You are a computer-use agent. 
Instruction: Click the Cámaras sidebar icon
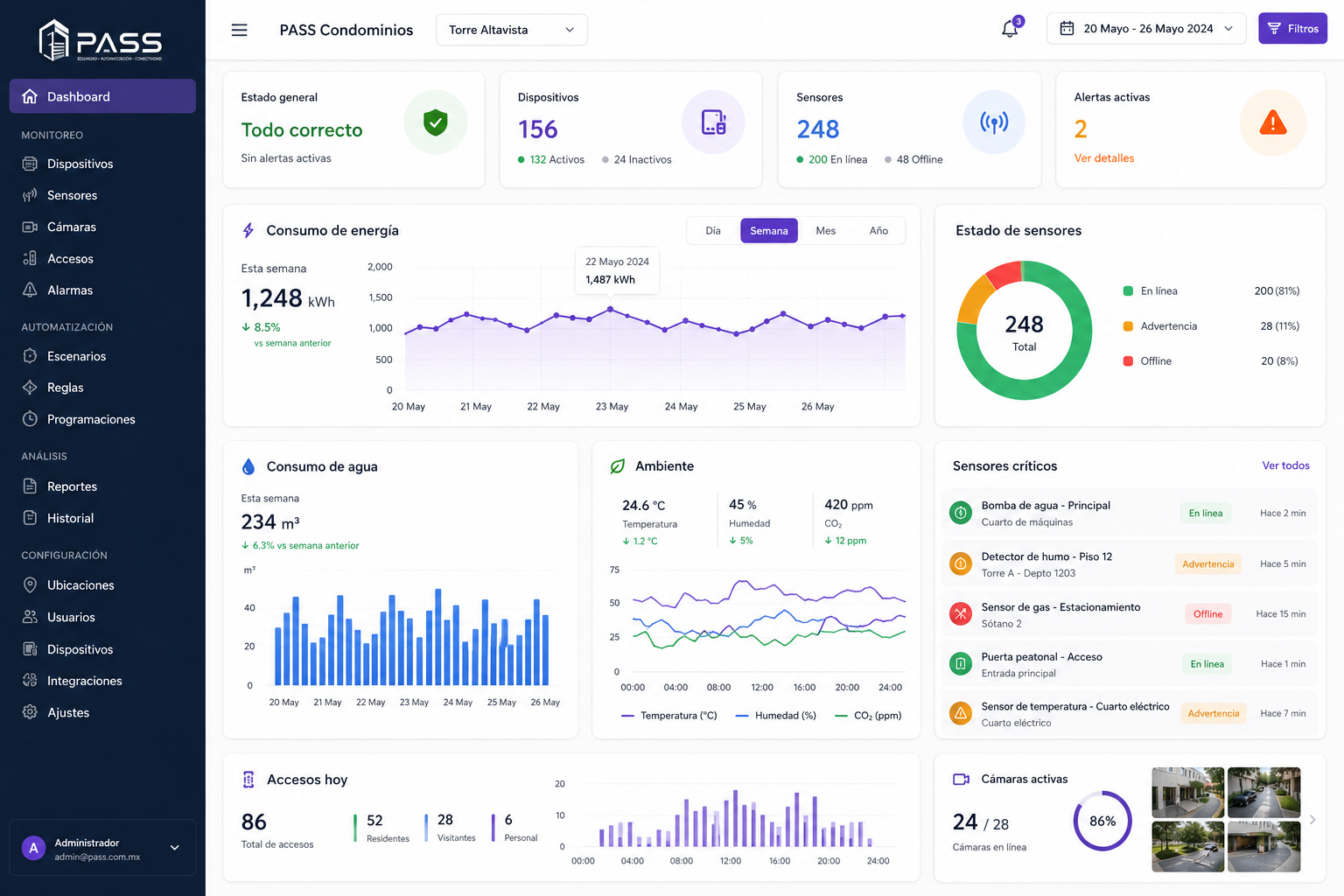[30, 227]
